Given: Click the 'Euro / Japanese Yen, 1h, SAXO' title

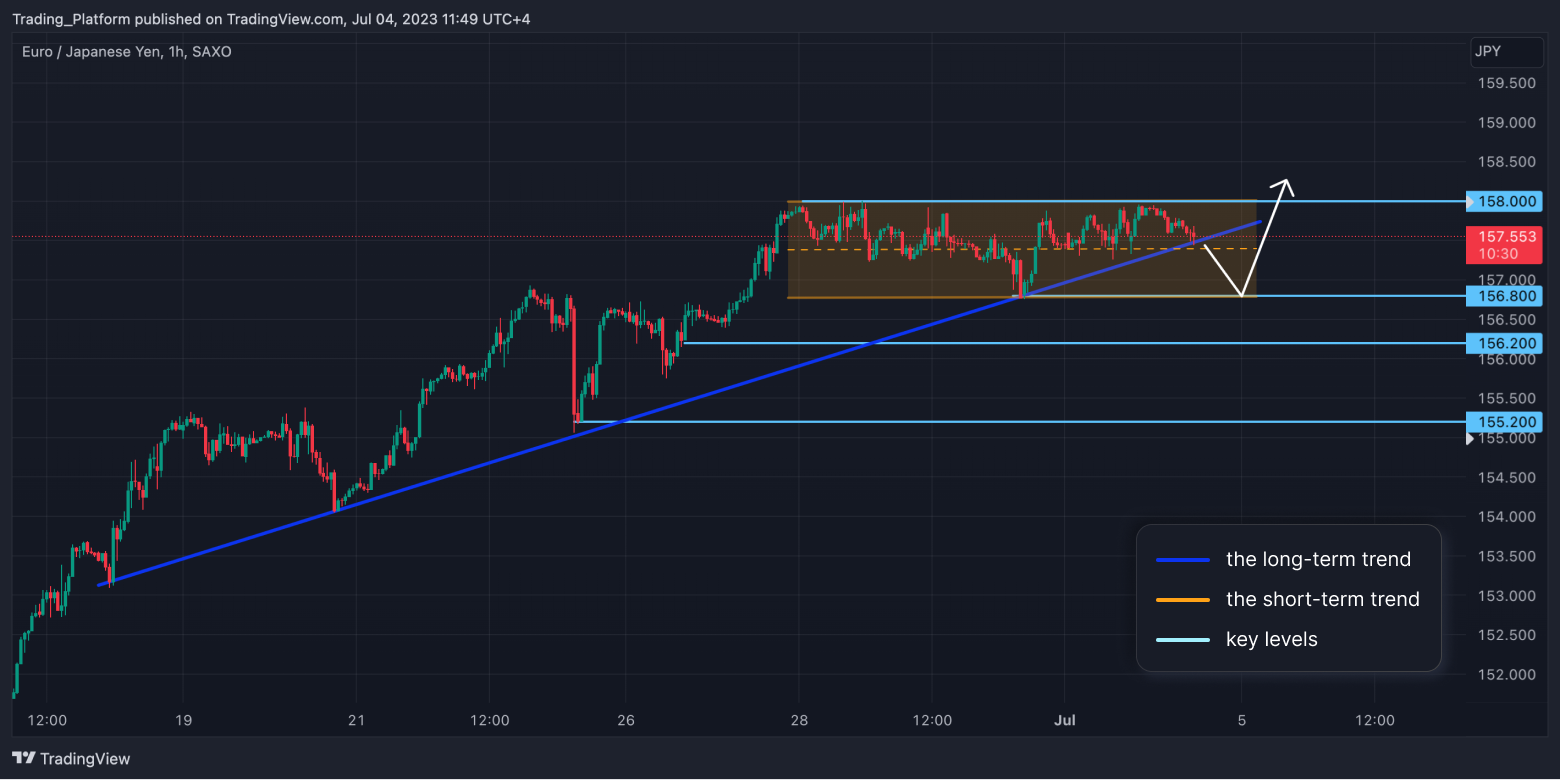Looking at the screenshot, I should pos(127,51).
